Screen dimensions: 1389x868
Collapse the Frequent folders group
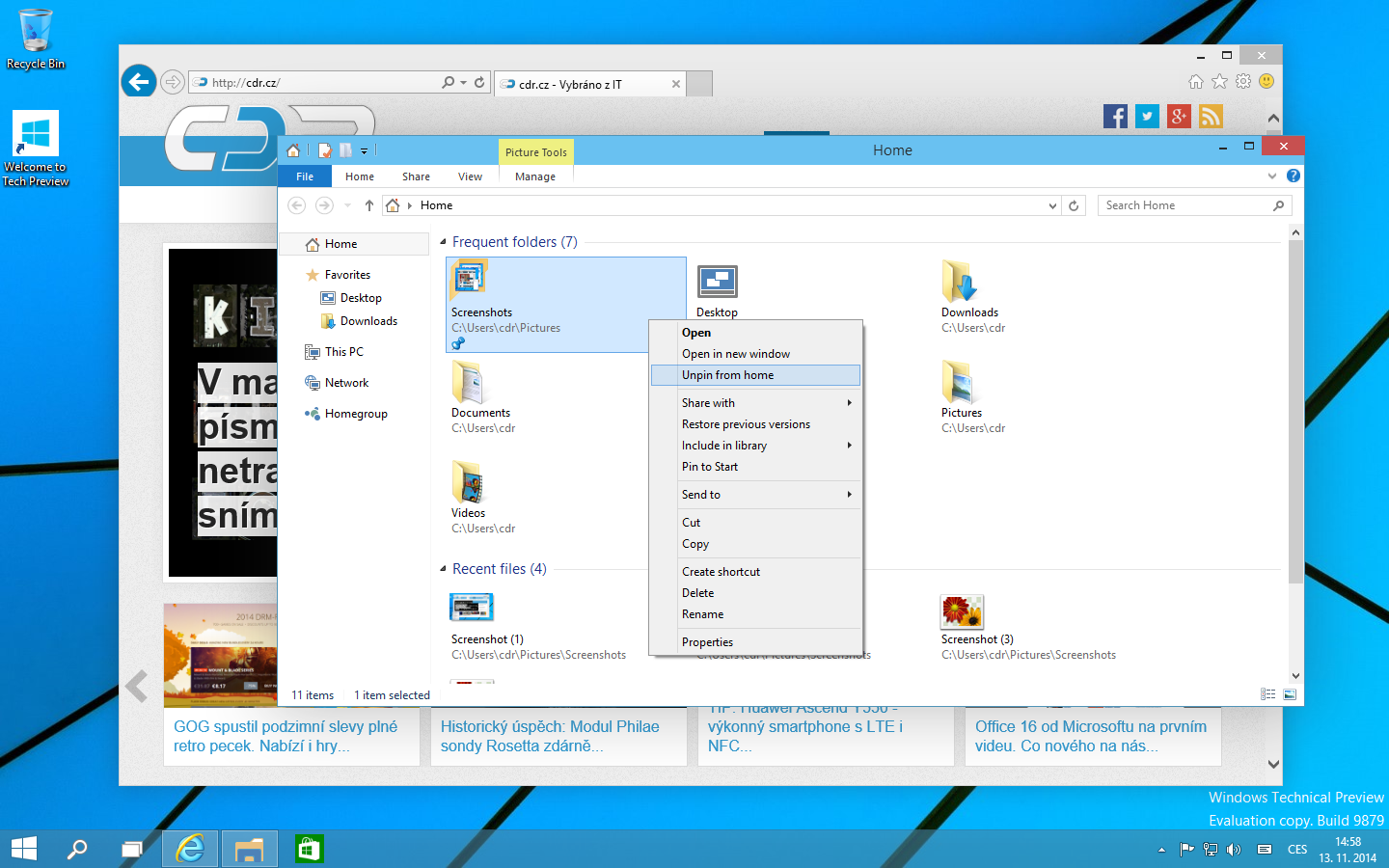[x=444, y=242]
